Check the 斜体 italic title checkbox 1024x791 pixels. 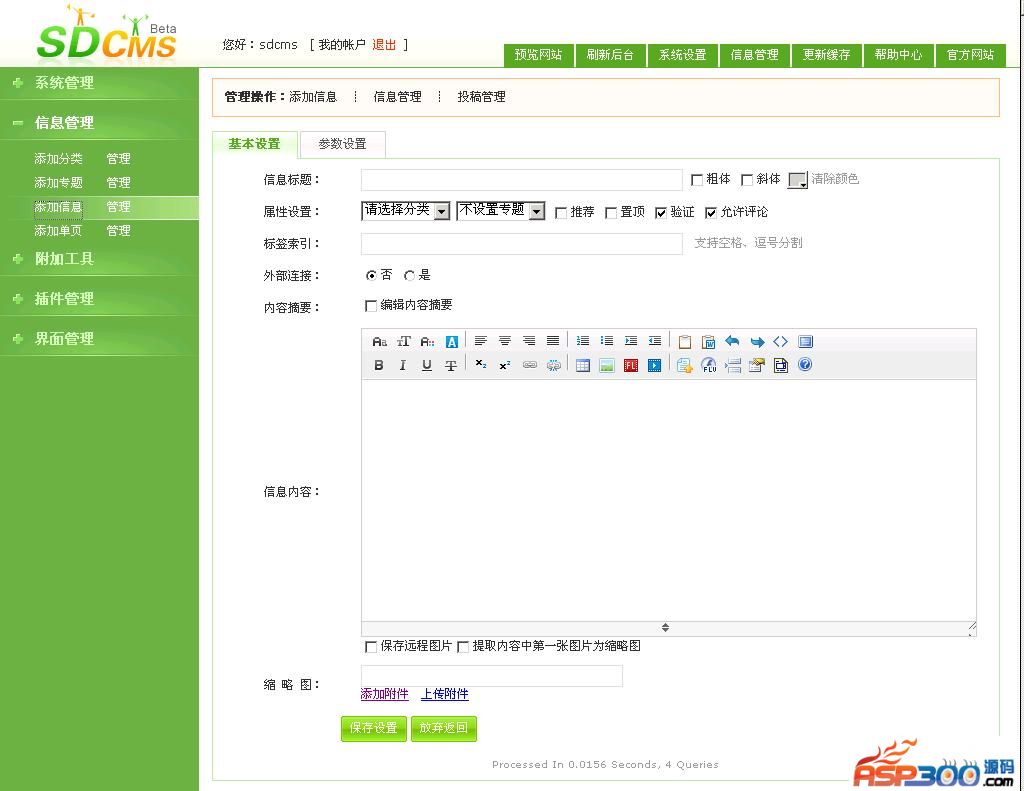click(747, 180)
